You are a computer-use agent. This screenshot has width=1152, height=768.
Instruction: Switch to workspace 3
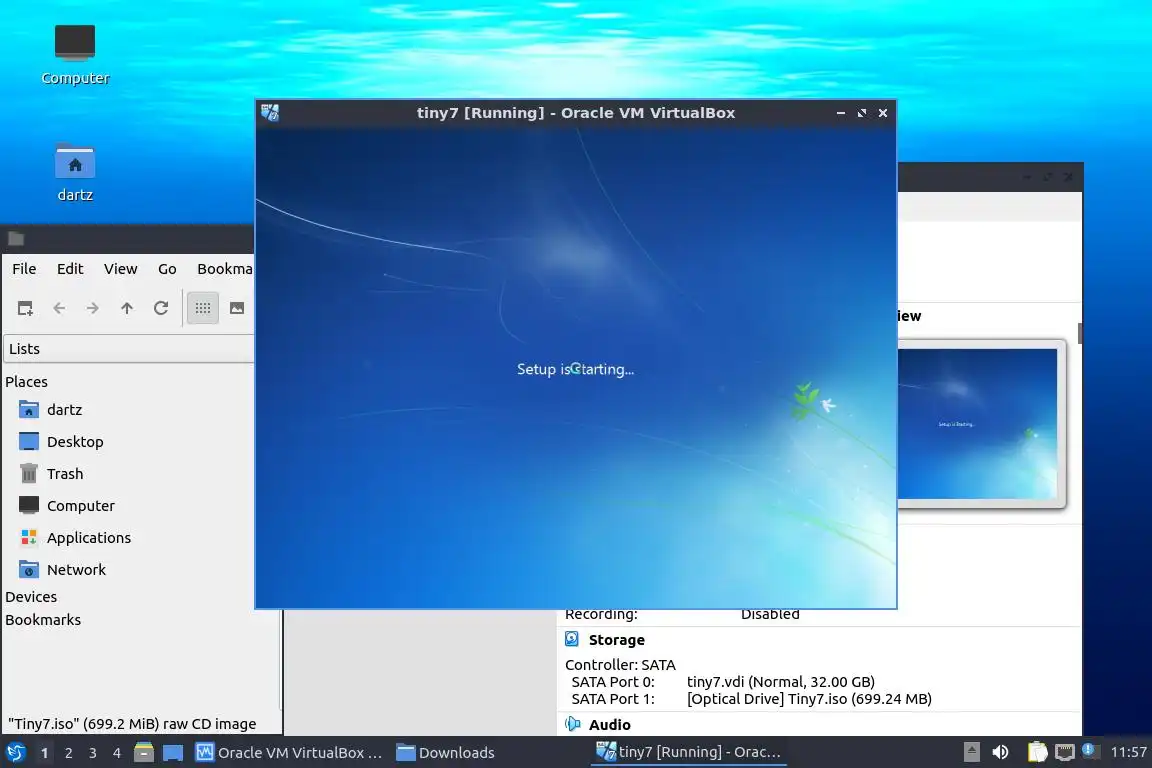(x=93, y=753)
